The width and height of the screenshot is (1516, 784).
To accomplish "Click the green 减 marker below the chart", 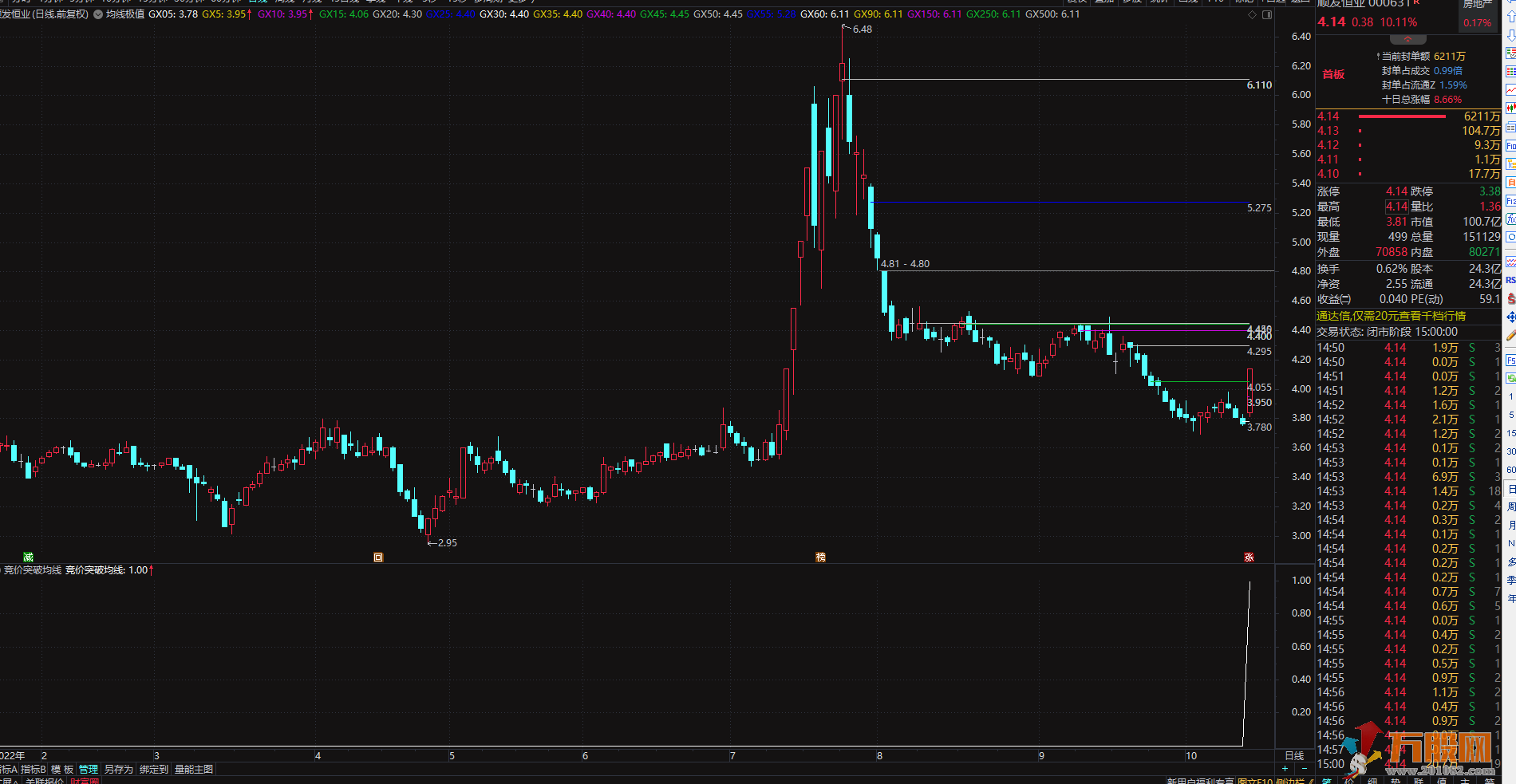I will pyautogui.click(x=28, y=557).
